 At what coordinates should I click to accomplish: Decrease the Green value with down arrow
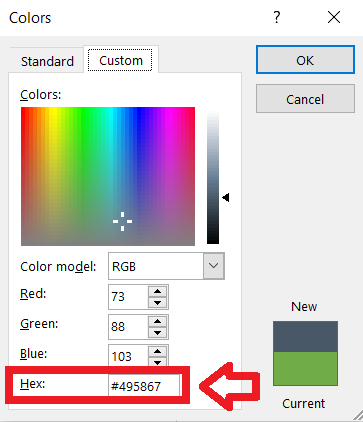tap(157, 333)
